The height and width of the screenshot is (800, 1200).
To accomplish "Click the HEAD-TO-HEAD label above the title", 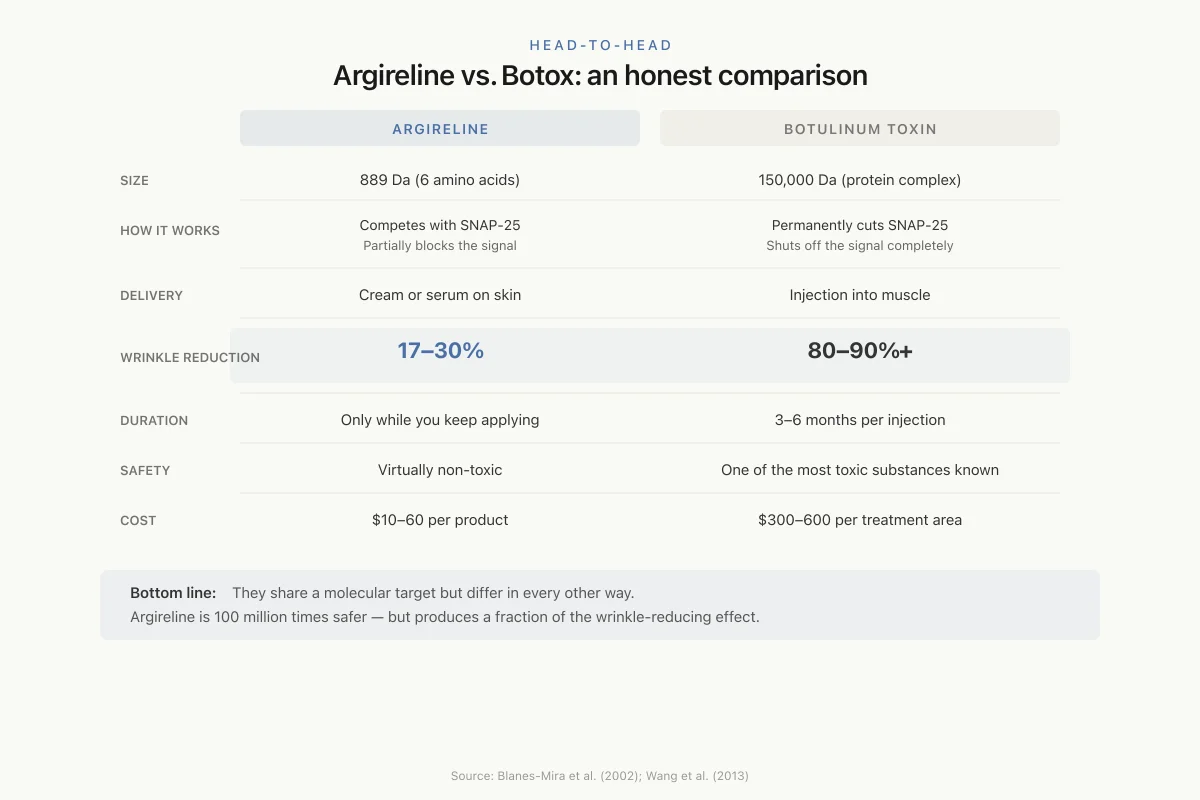I will pos(600,45).
